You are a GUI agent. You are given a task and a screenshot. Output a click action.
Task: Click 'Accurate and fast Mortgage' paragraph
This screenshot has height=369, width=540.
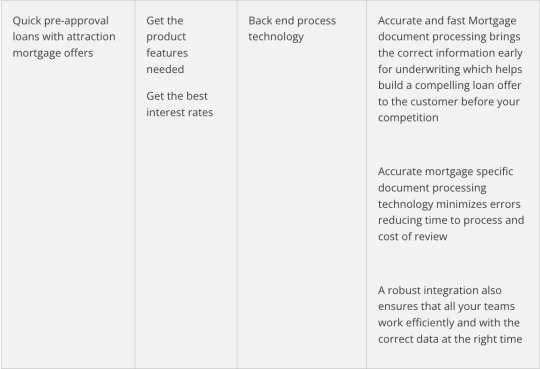[450, 69]
